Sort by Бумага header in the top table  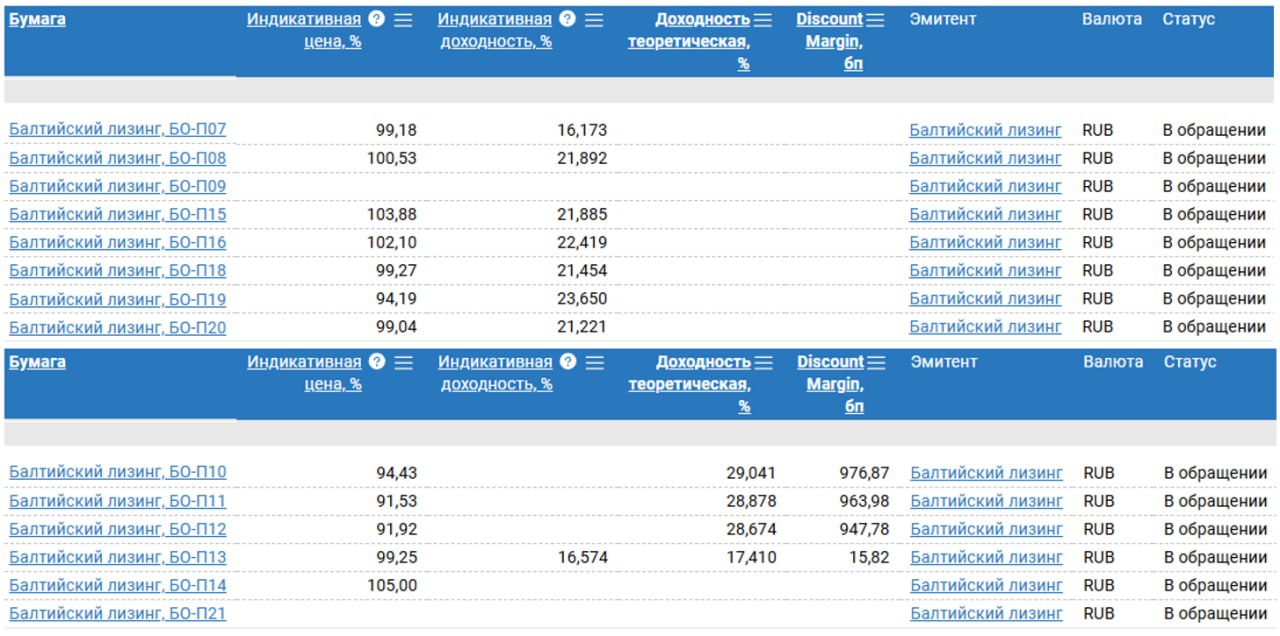37,19
